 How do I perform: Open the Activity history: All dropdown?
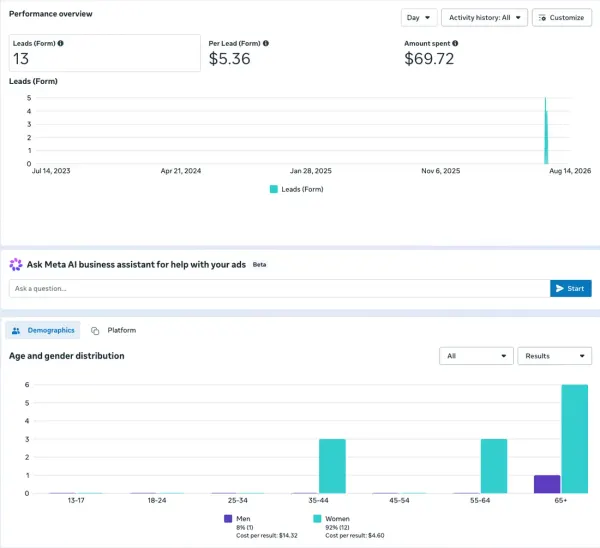tap(484, 18)
